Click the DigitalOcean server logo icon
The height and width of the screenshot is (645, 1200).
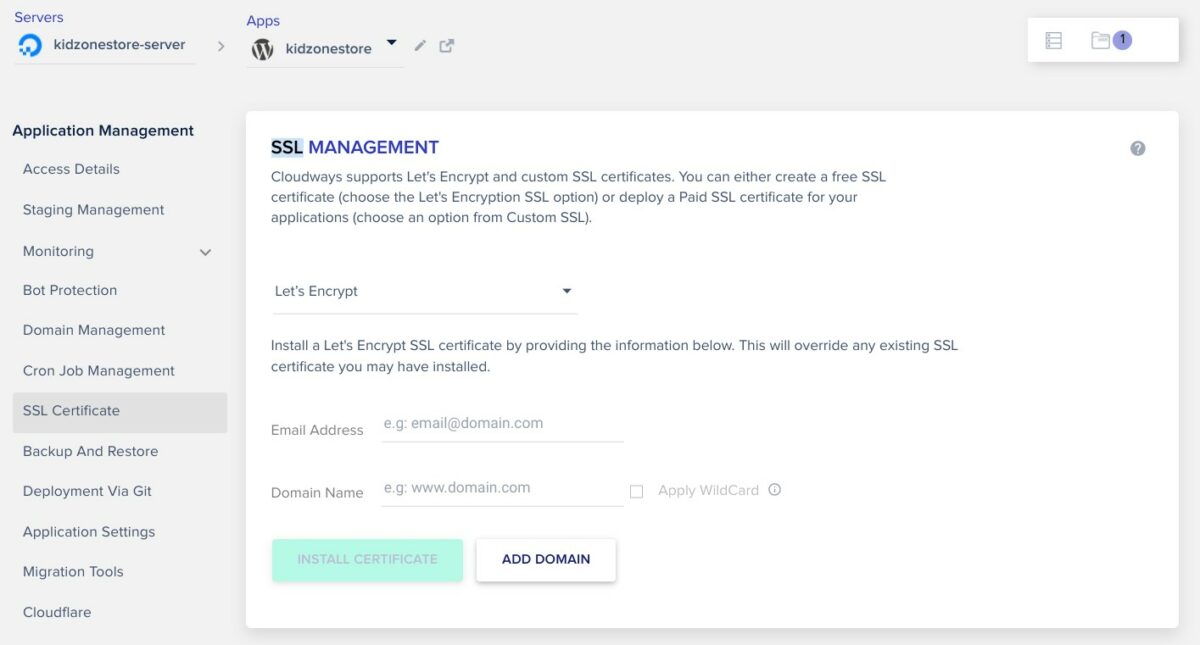pyautogui.click(x=30, y=45)
